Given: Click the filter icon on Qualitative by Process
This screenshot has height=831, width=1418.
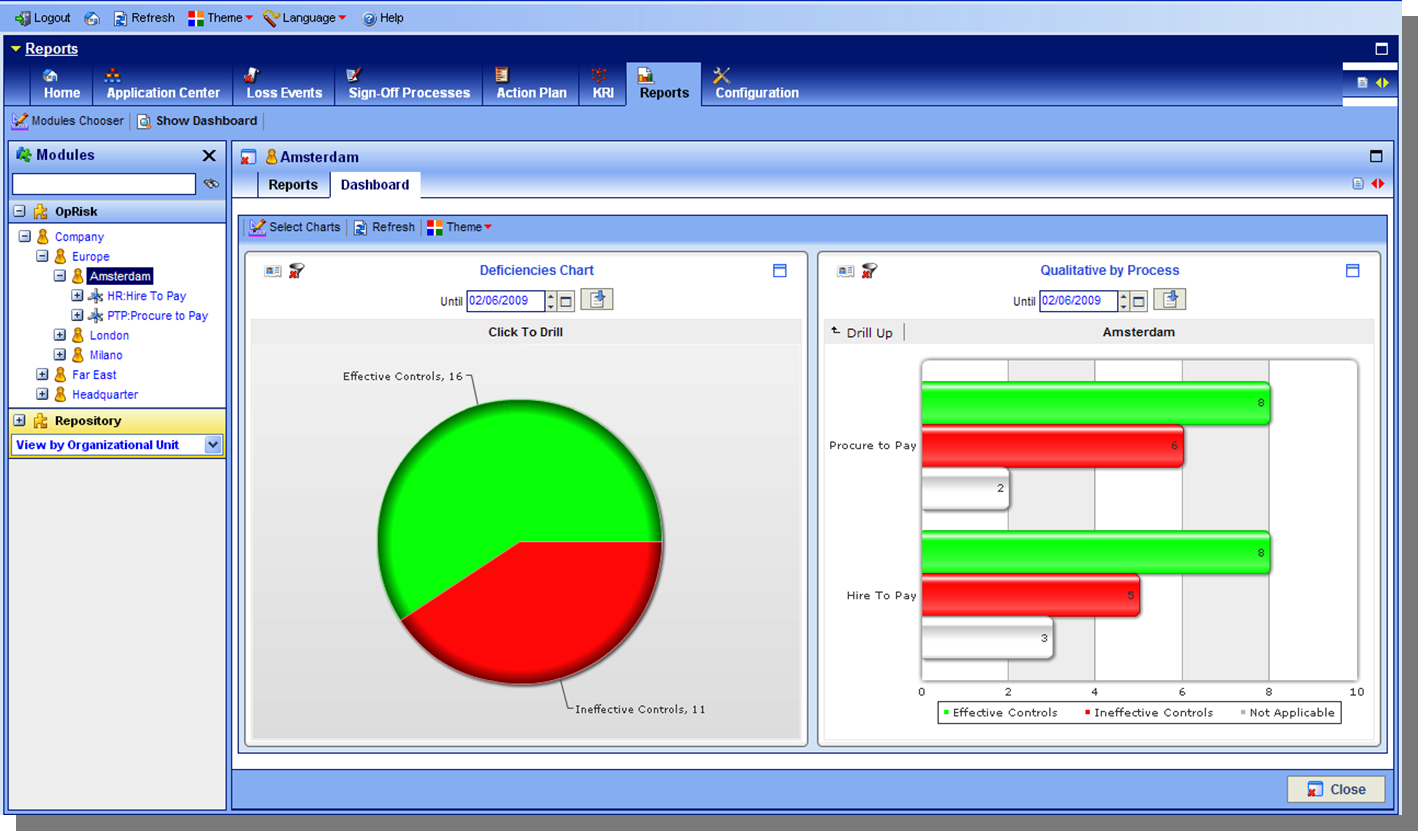Looking at the screenshot, I should [869, 271].
